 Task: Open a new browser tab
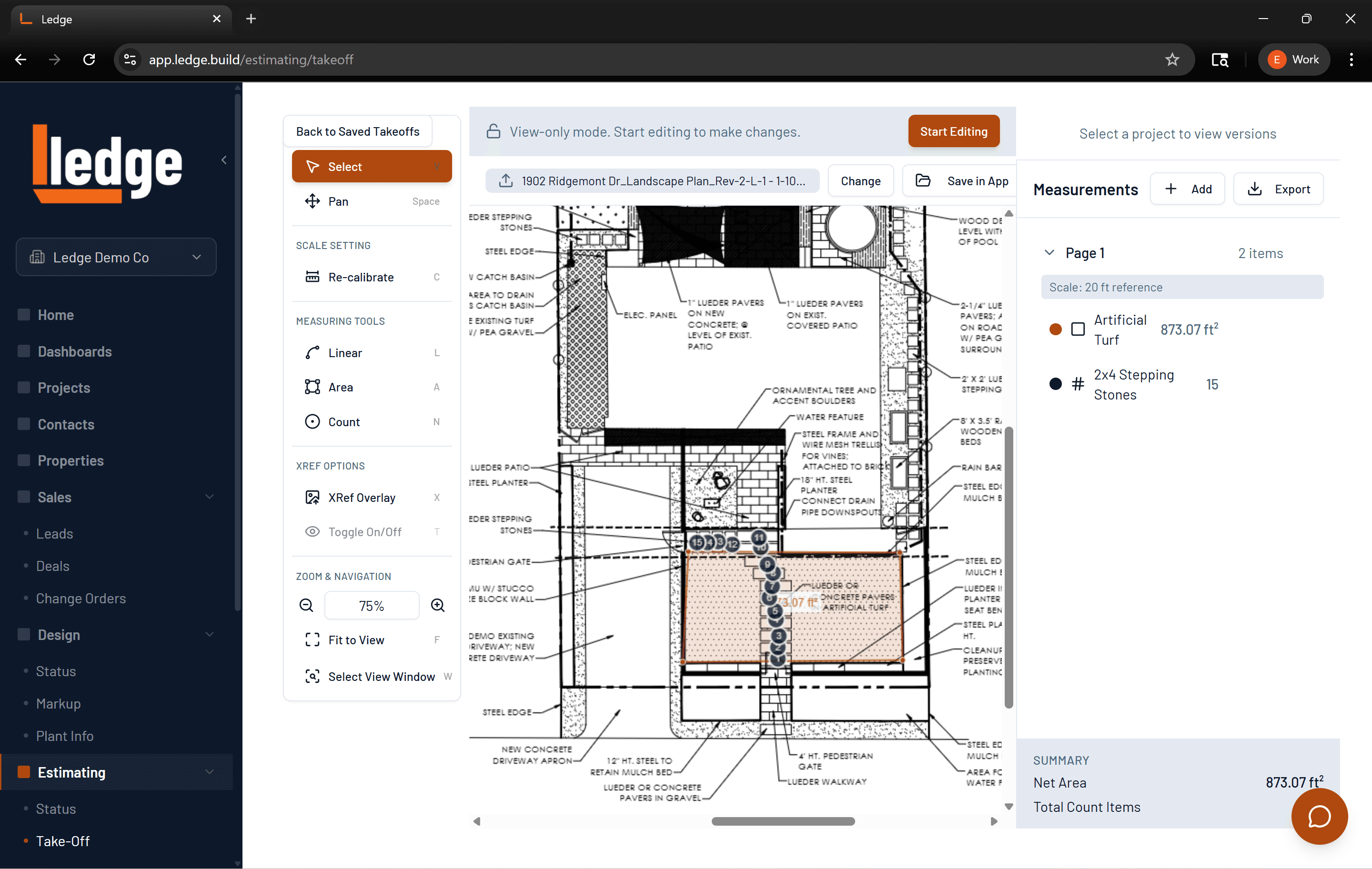pos(251,19)
